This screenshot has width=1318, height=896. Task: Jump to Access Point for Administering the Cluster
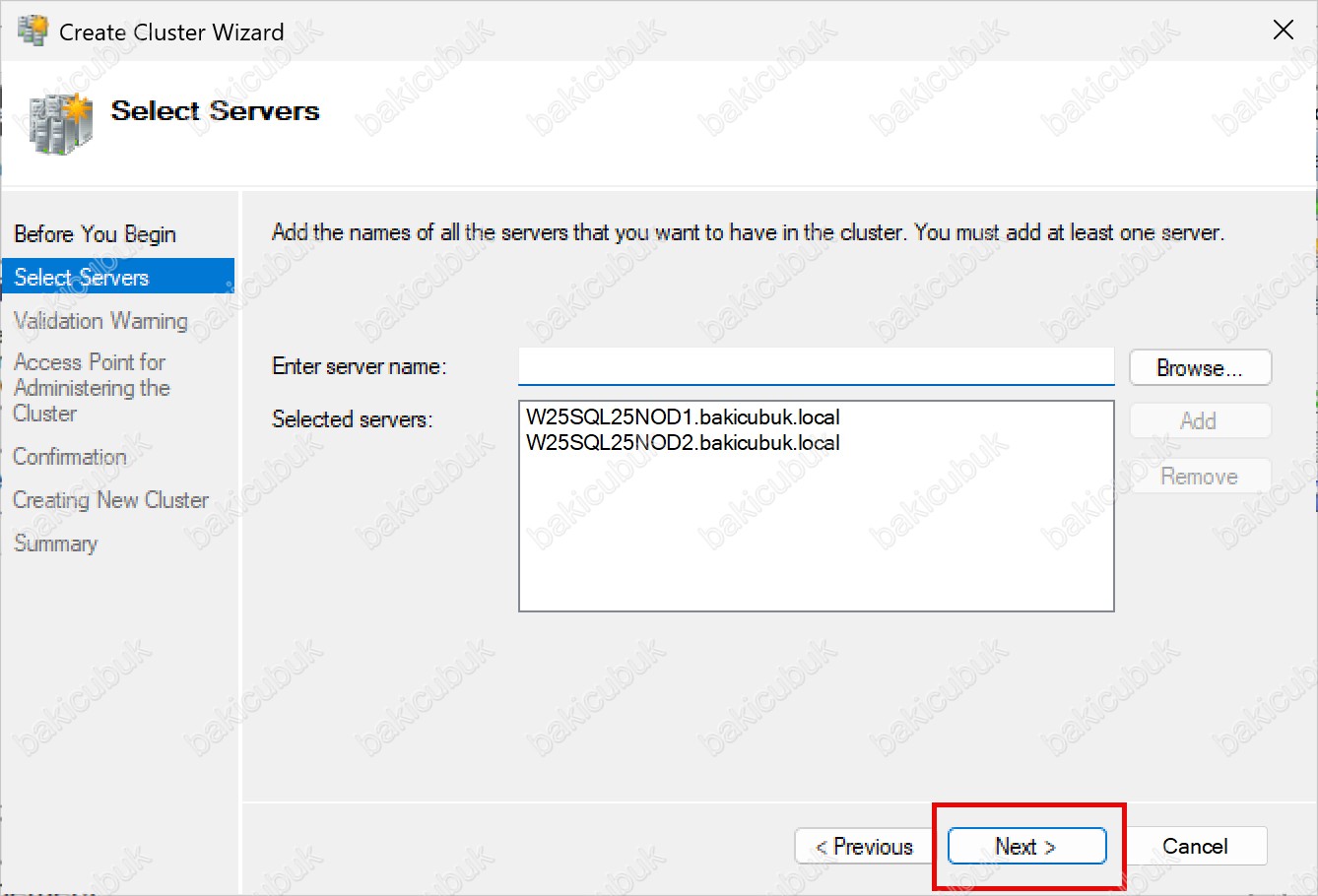[x=91, y=388]
